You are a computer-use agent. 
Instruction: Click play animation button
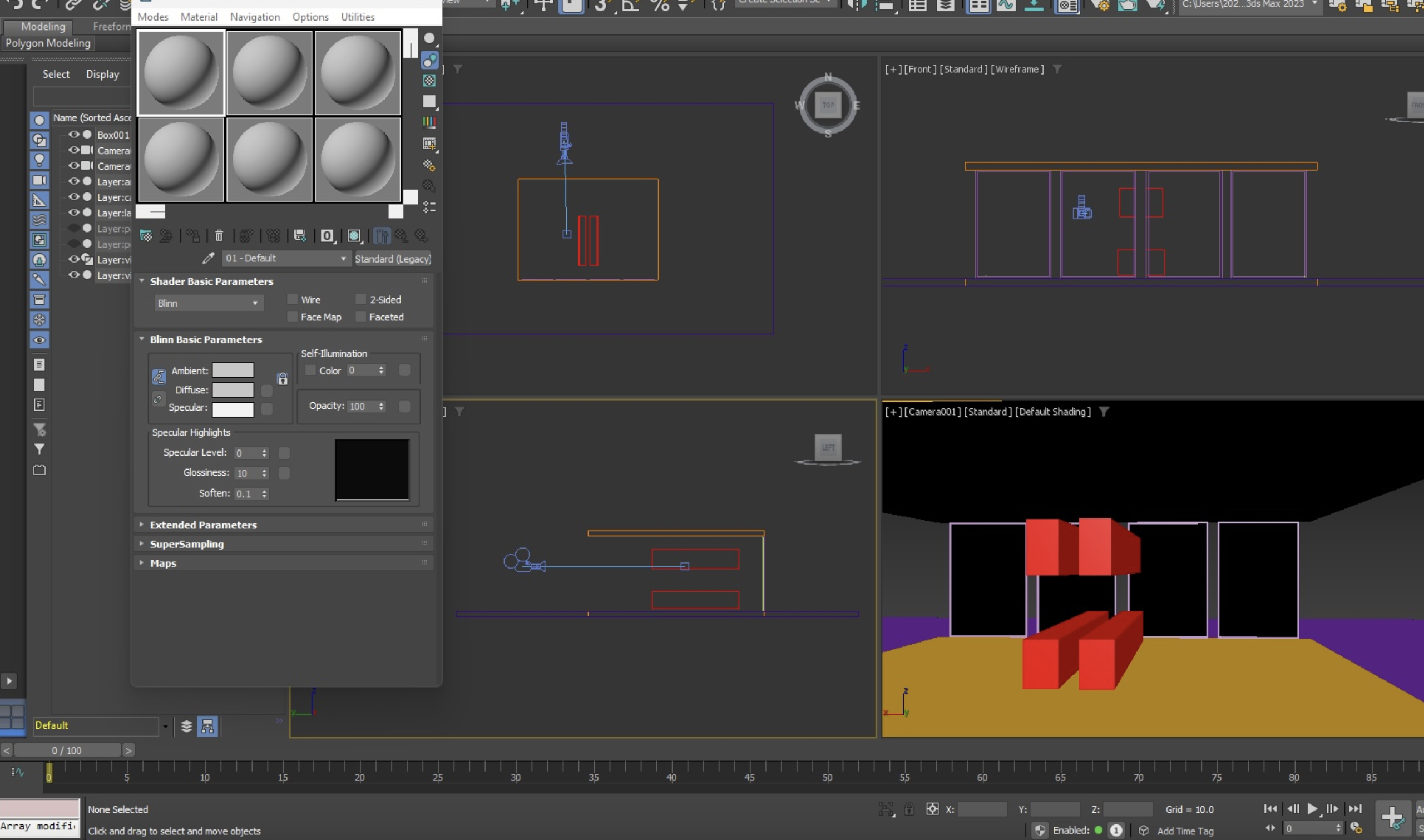tap(1313, 809)
